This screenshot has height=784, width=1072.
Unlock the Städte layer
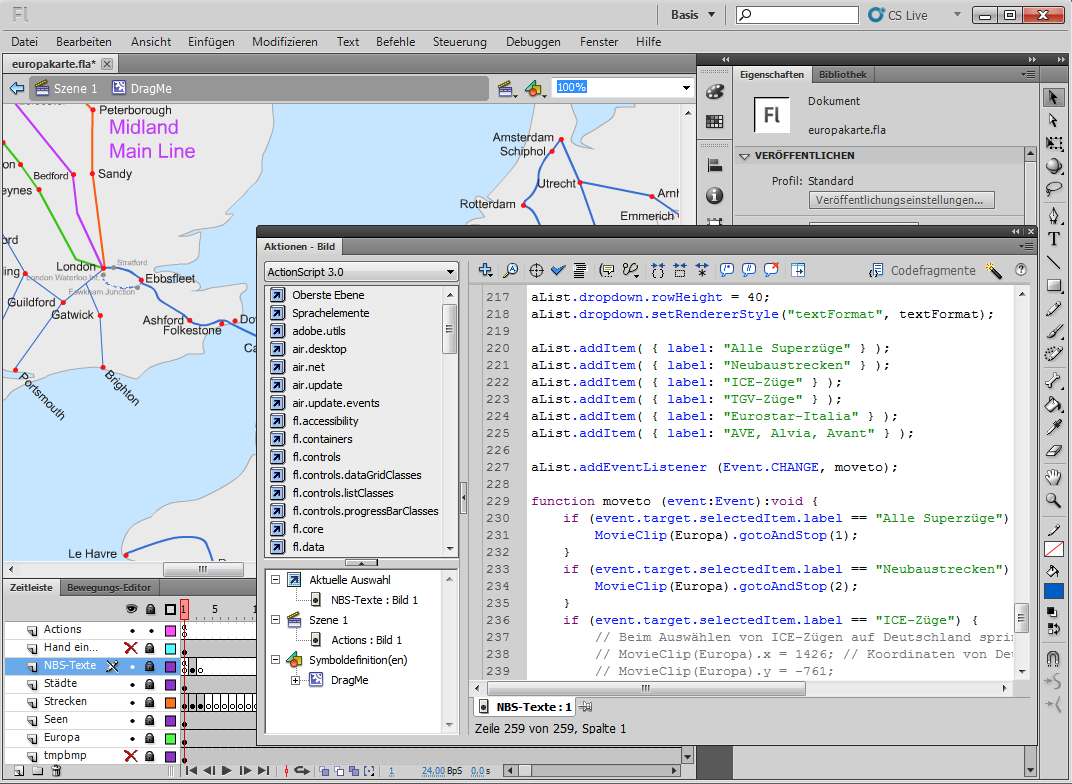(150, 684)
